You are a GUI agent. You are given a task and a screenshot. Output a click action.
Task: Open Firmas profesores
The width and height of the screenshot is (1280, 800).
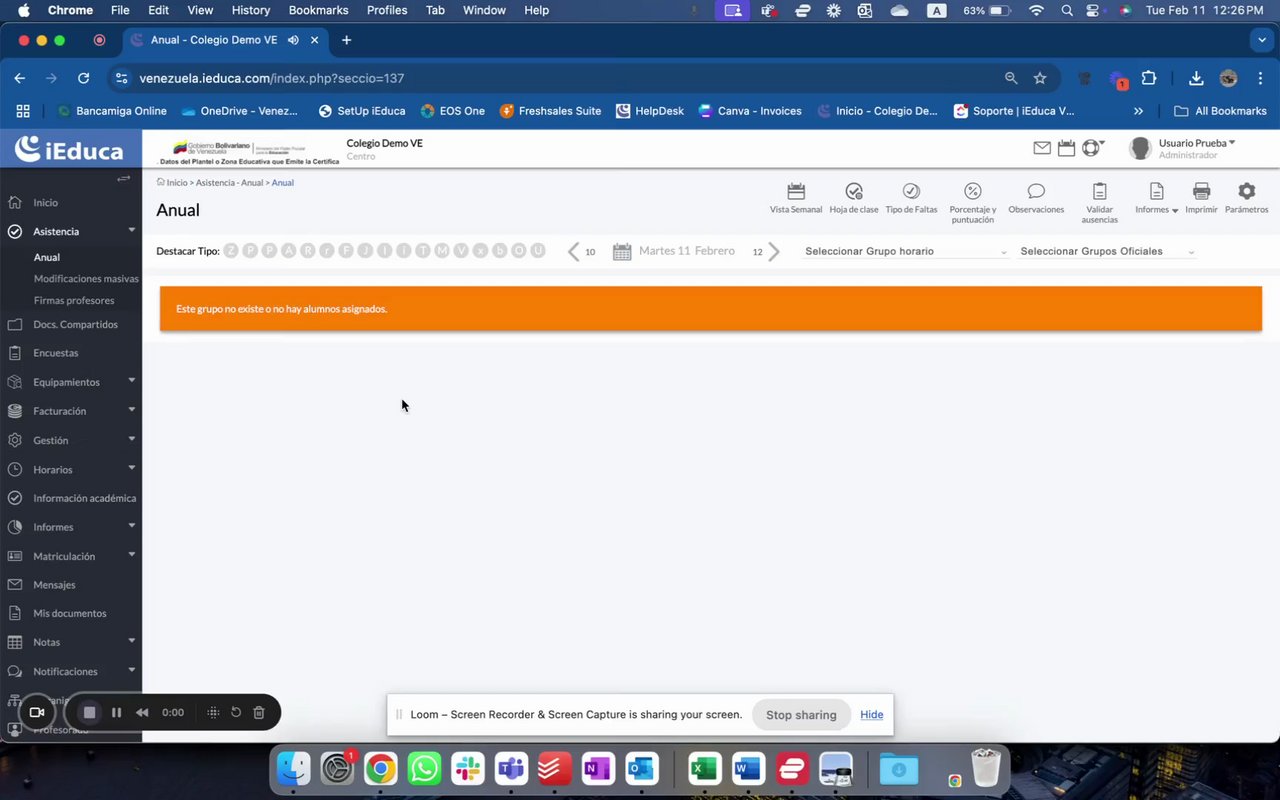74,300
